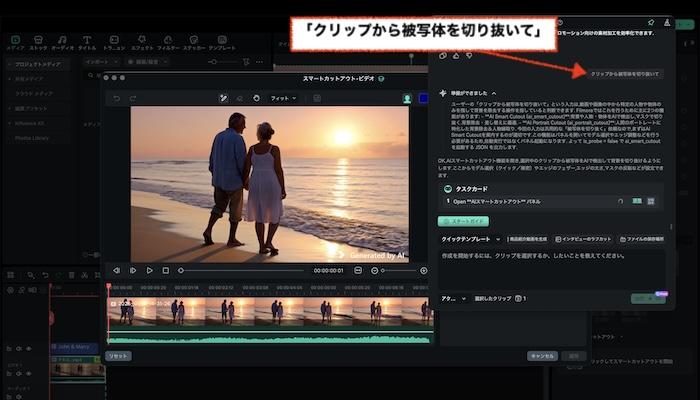Click the preview progress slider handle

coord(181,271)
